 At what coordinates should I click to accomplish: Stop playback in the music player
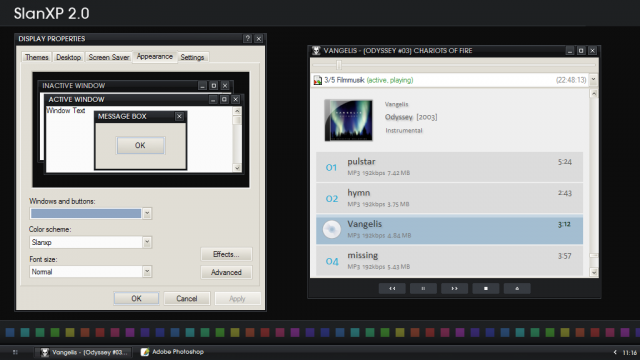tap(486, 289)
